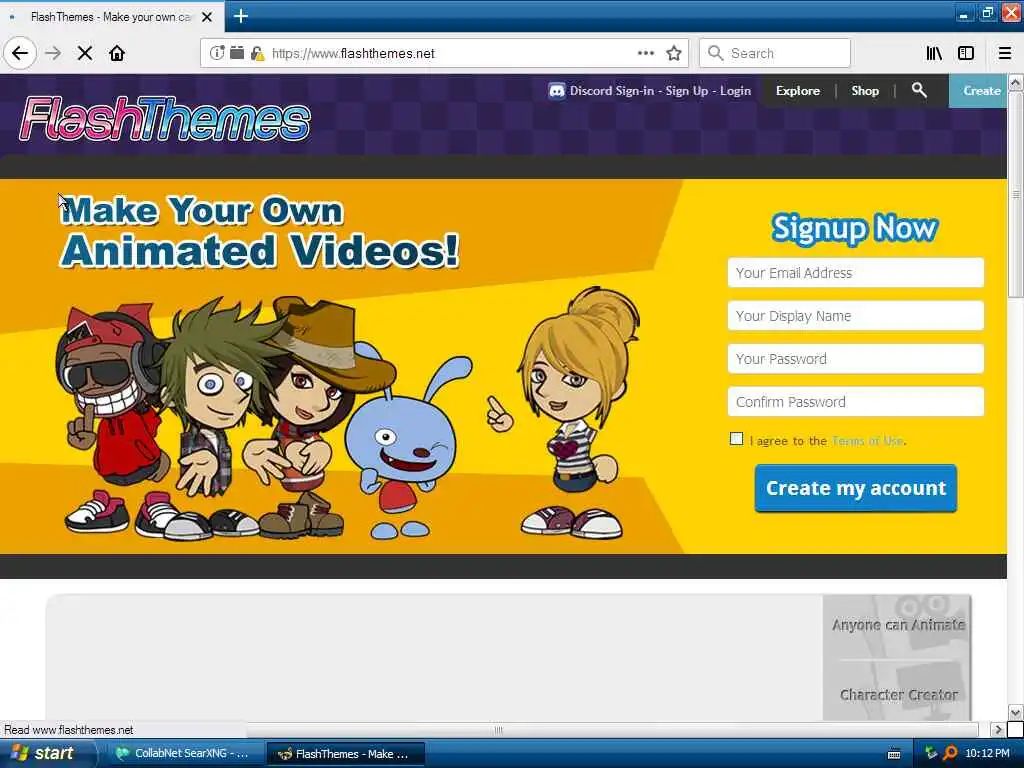The image size is (1024, 768).
Task: Stop loading the page with the X button
Action: point(85,53)
